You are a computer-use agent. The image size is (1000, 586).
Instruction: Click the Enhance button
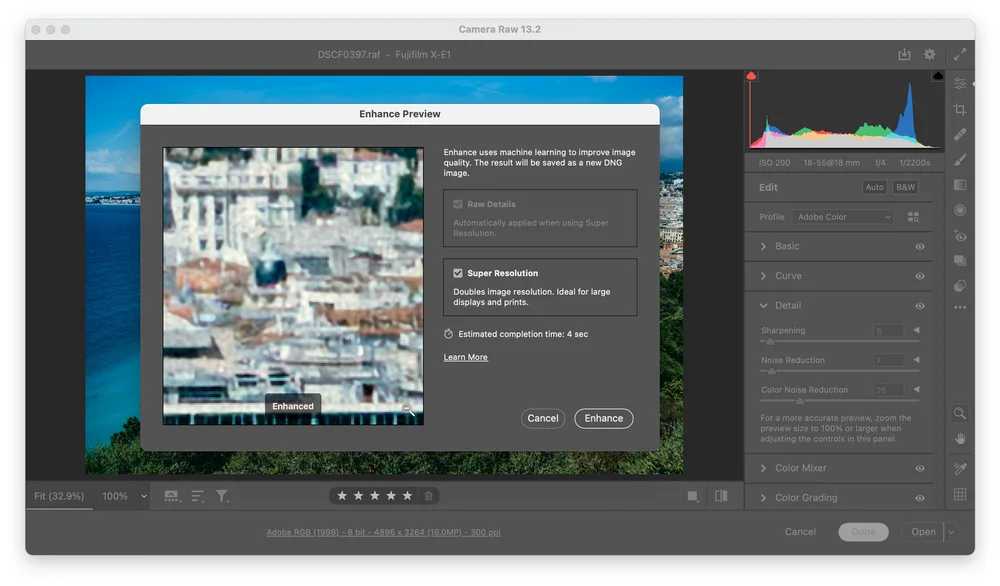tap(603, 418)
